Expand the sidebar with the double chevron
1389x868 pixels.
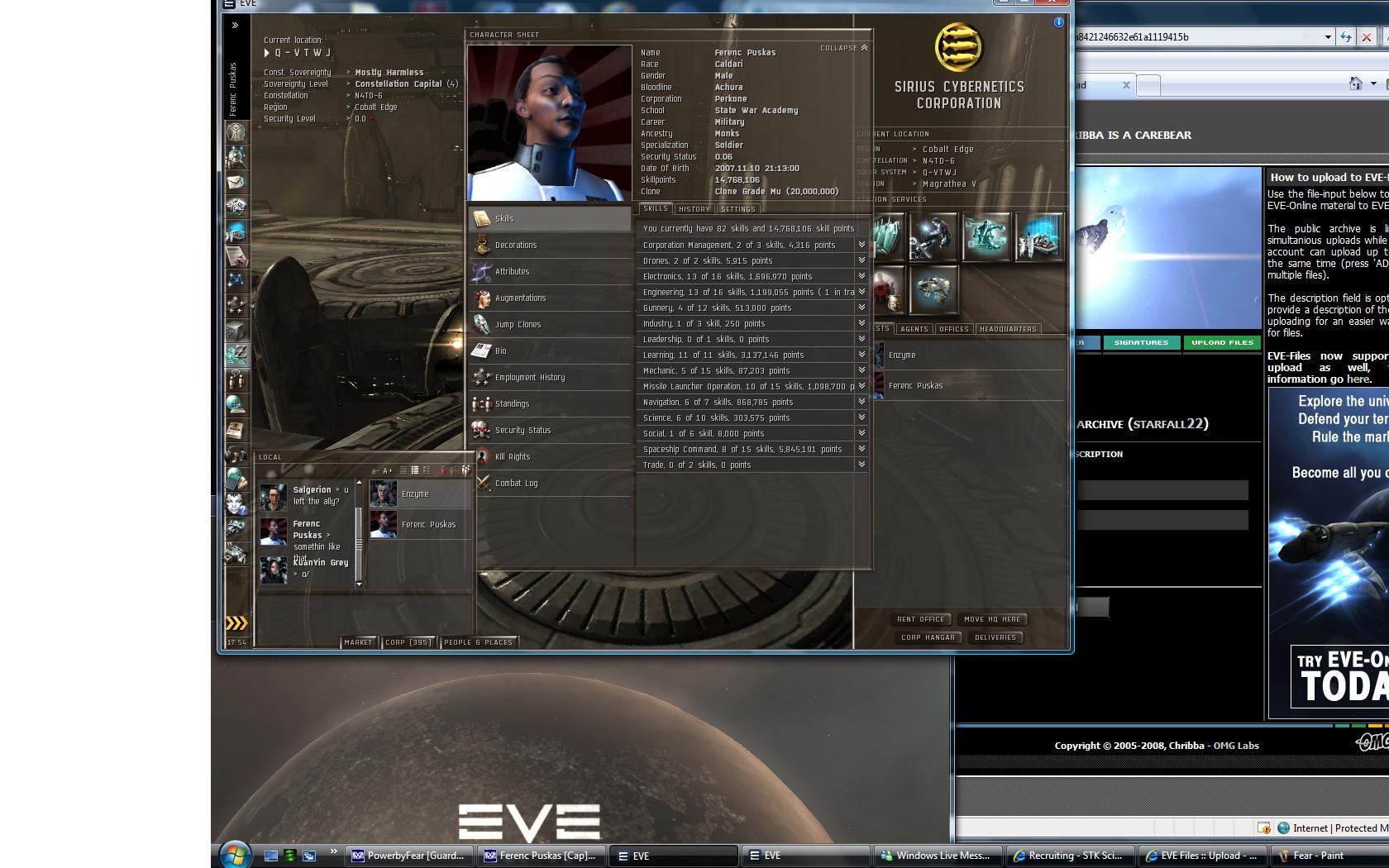(x=235, y=26)
